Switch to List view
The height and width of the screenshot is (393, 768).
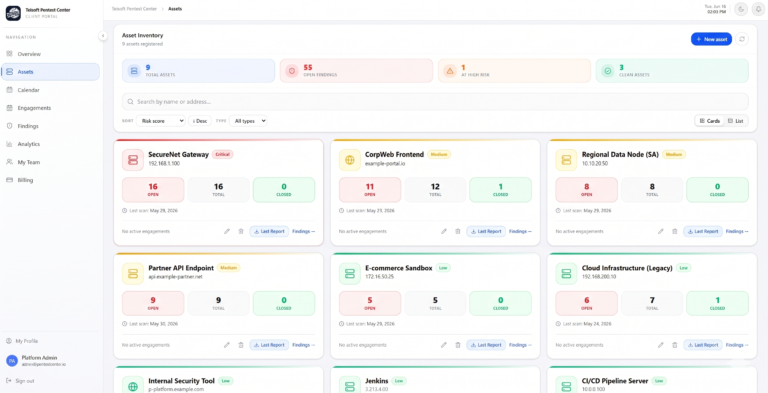(x=736, y=121)
